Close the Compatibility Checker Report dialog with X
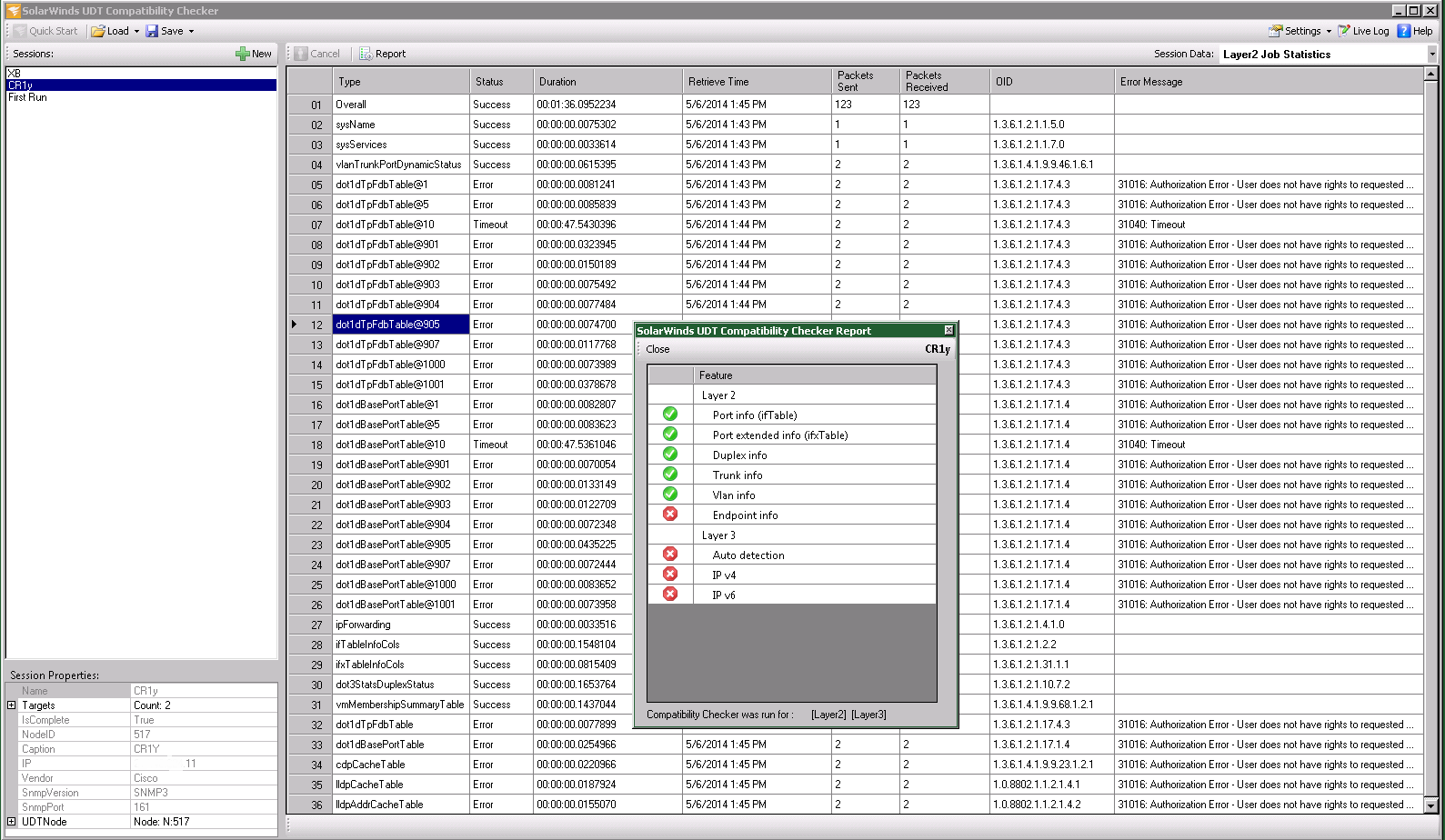This screenshot has width=1445, height=840. (948, 330)
